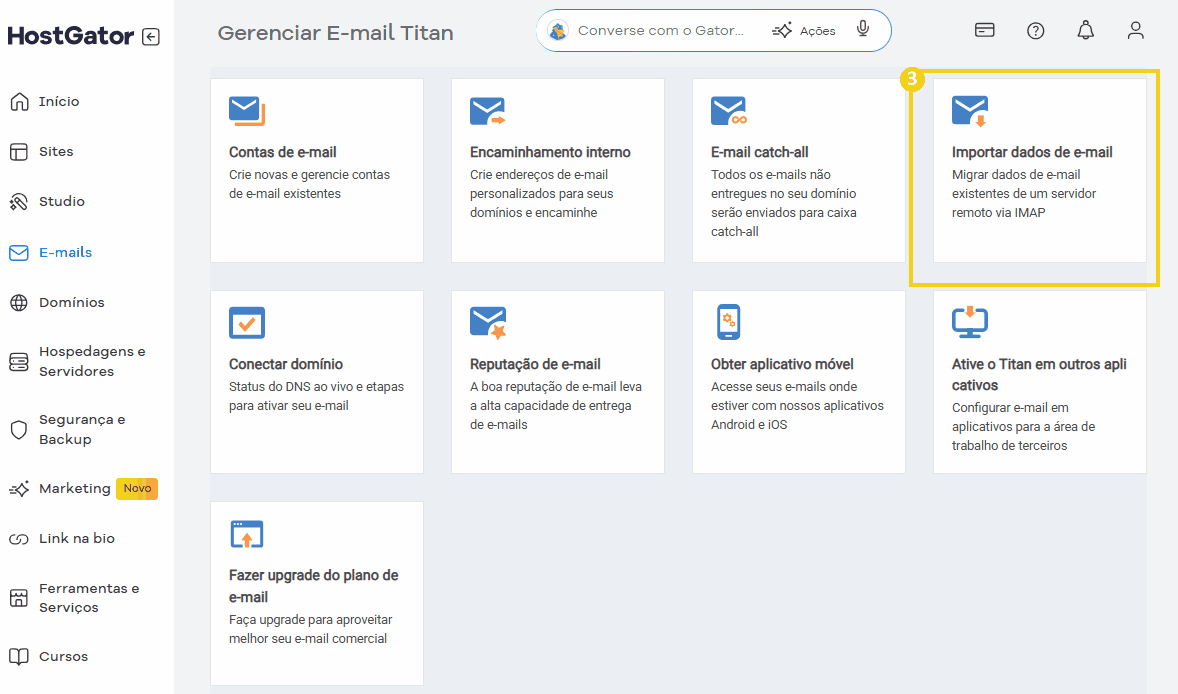The height and width of the screenshot is (694, 1178).
Task: Open Ferramentas e Serviços menu item
Action: coord(89,598)
